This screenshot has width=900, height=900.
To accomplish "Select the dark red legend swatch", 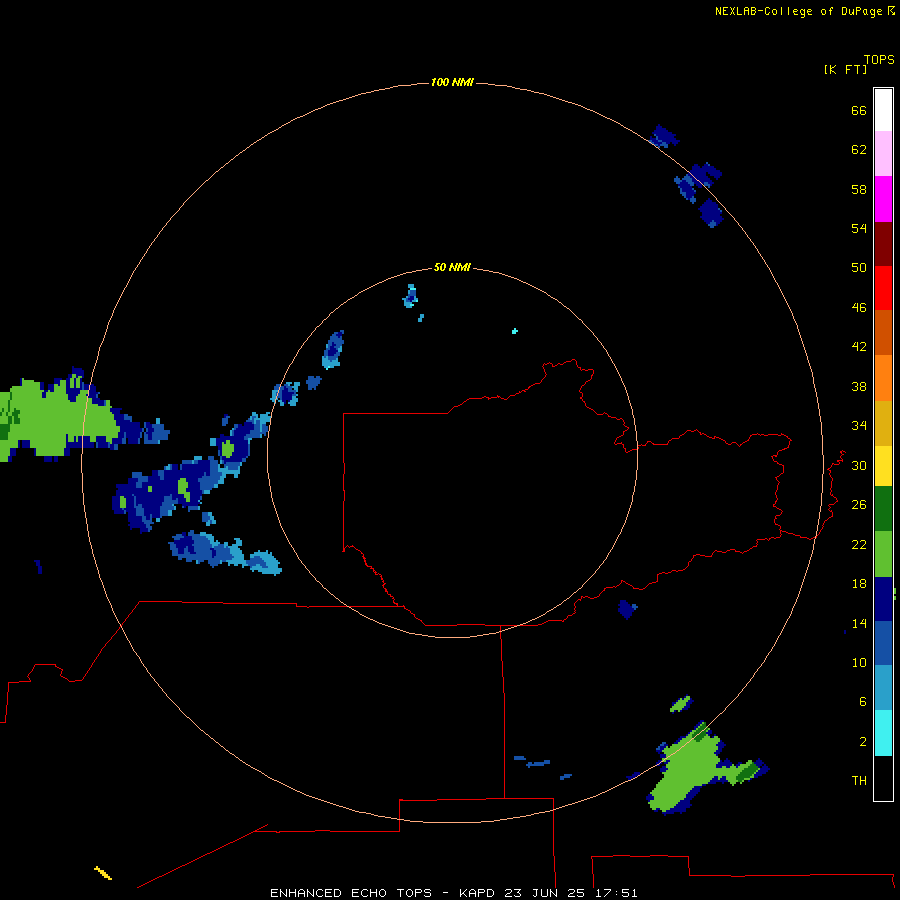I will click(x=883, y=243).
